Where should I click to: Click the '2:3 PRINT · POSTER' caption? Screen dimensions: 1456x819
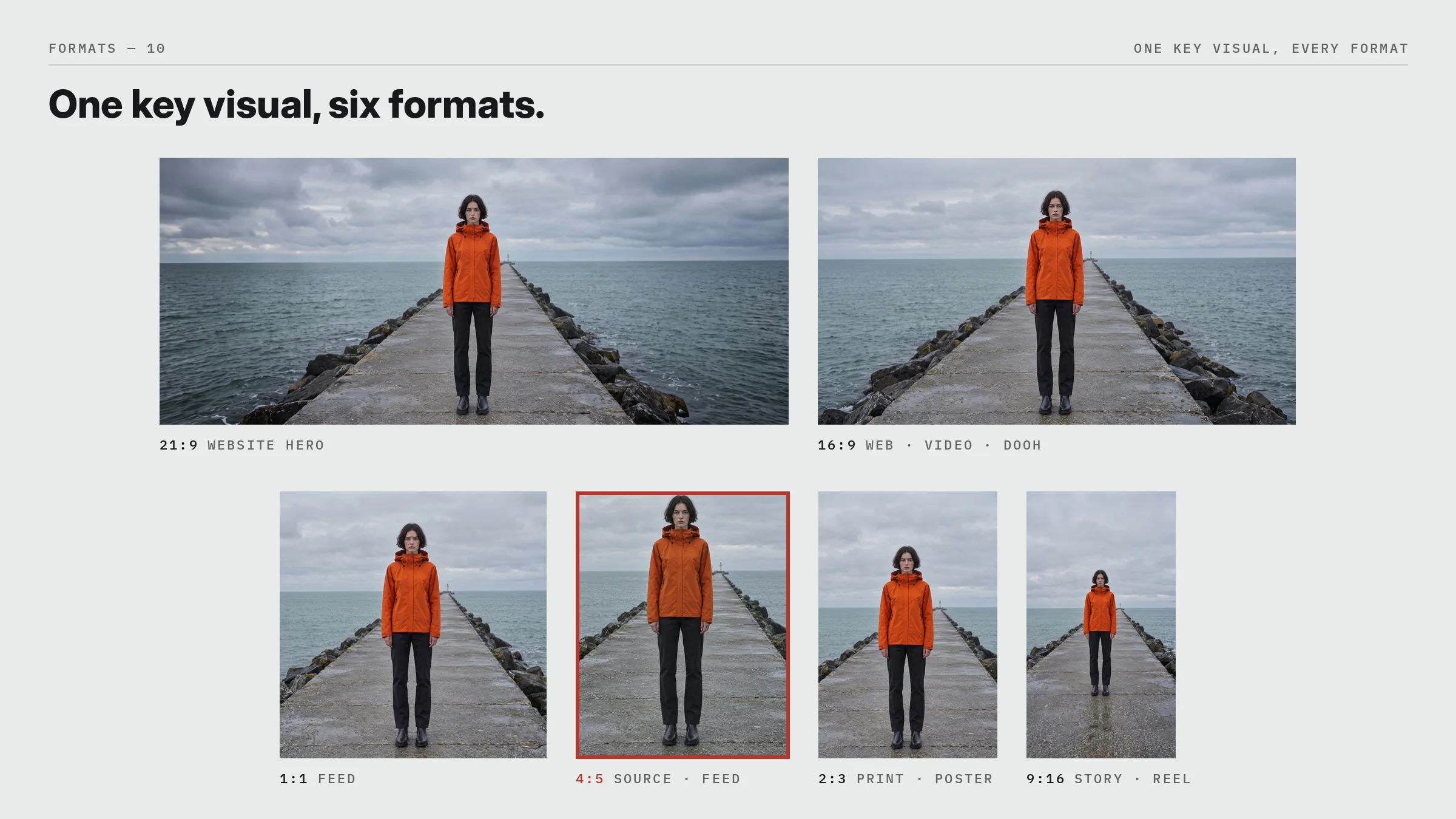point(906,779)
